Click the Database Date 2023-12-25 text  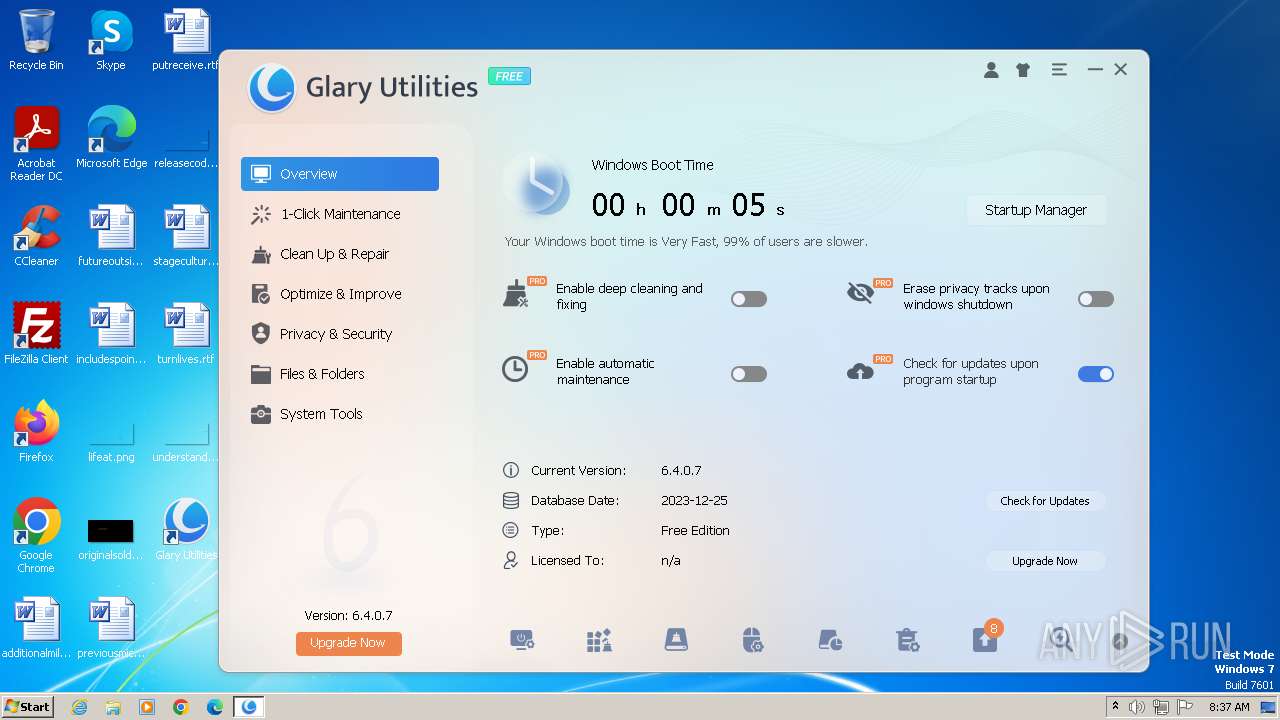click(694, 500)
